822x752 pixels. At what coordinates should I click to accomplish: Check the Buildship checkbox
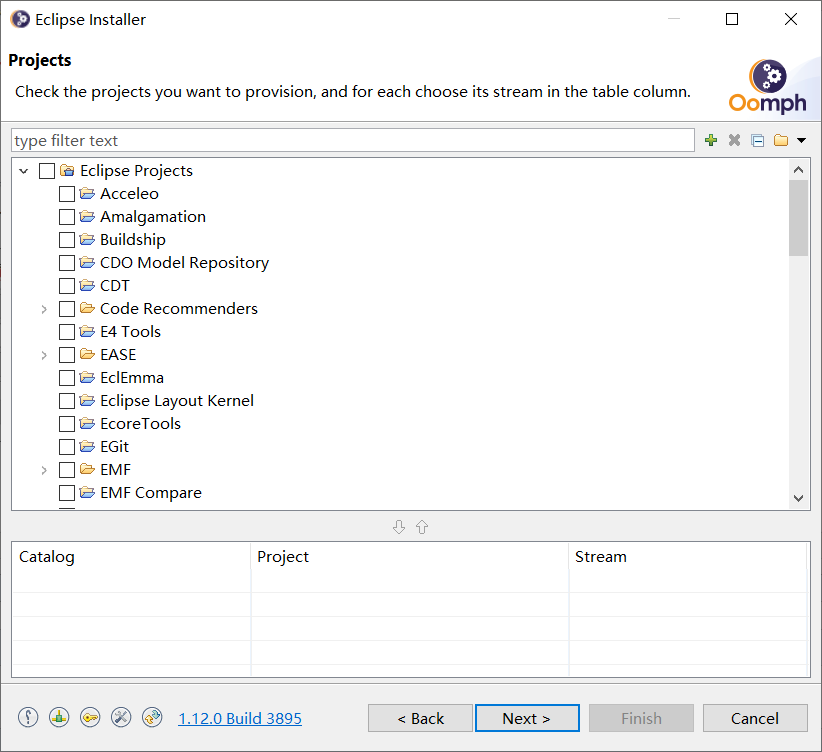67,240
